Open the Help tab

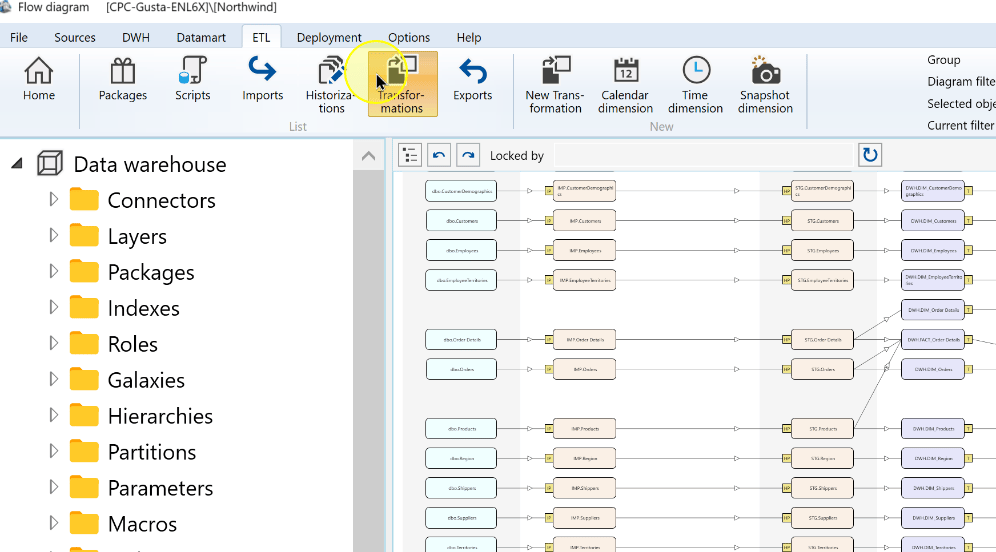click(469, 37)
